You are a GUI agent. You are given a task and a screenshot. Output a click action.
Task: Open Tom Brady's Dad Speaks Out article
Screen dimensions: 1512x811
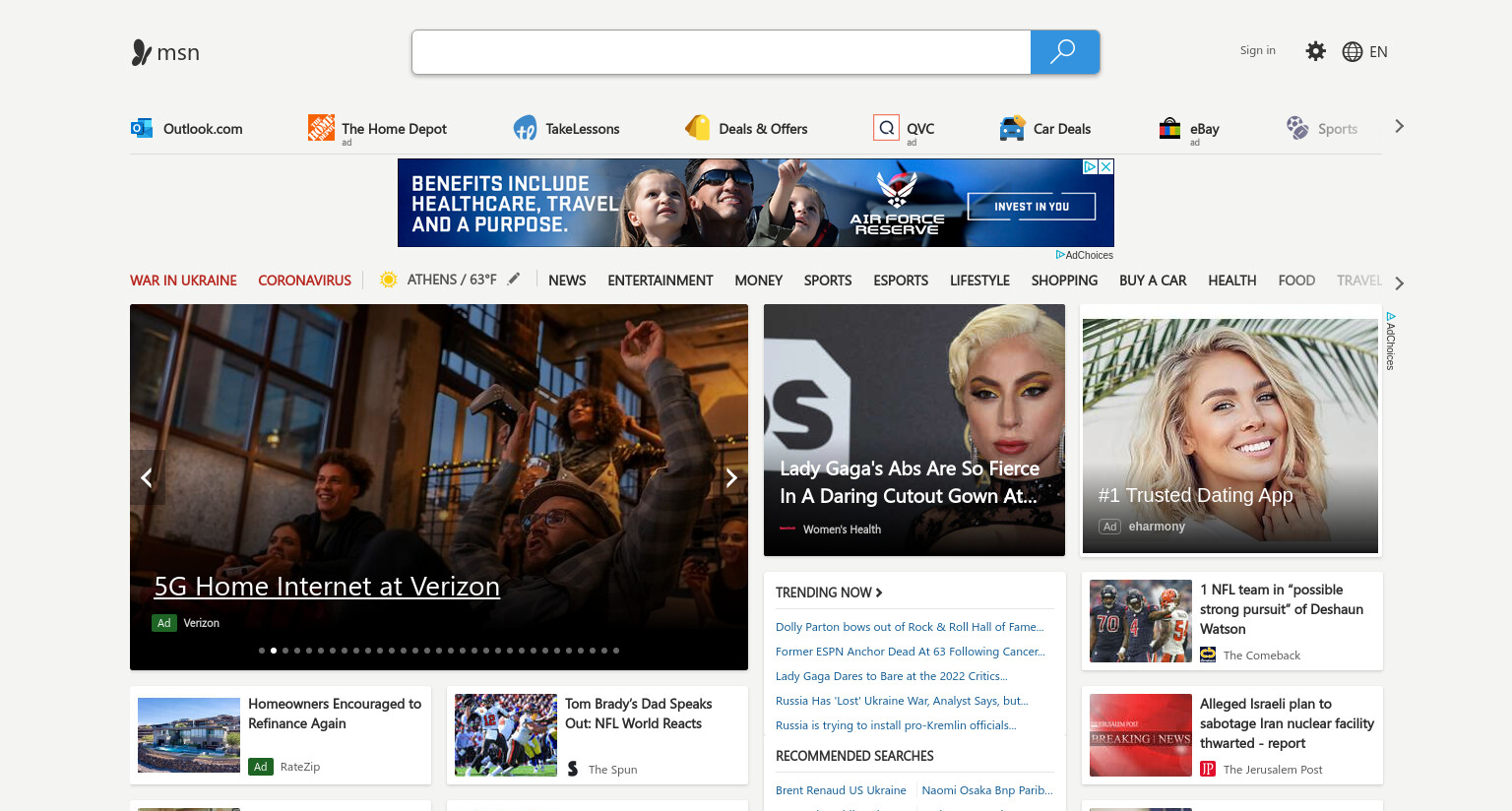click(598, 735)
